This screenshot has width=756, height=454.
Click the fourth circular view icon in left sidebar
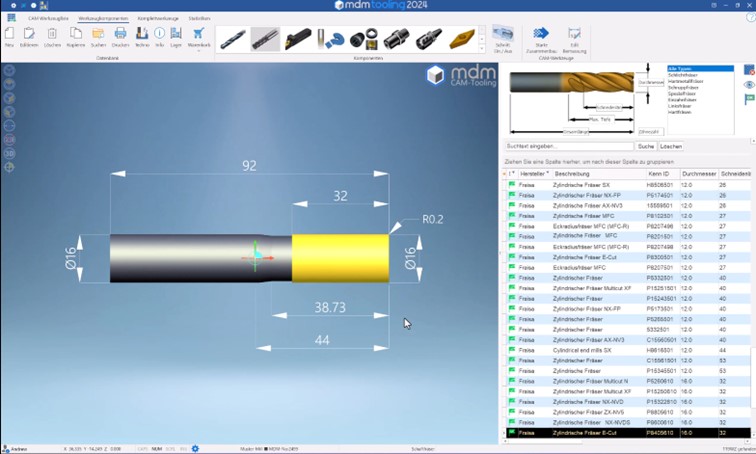[x=9, y=112]
